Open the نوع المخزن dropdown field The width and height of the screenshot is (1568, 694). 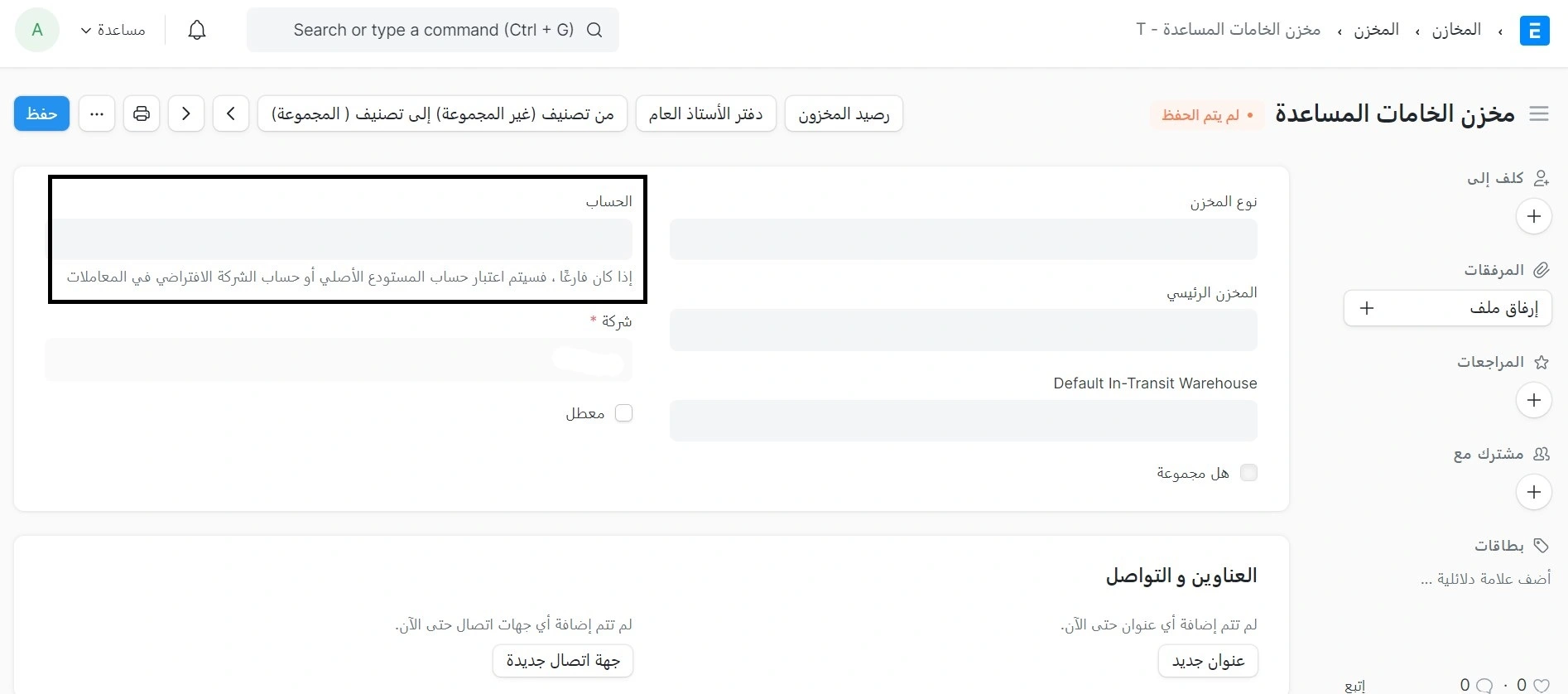[x=963, y=239]
